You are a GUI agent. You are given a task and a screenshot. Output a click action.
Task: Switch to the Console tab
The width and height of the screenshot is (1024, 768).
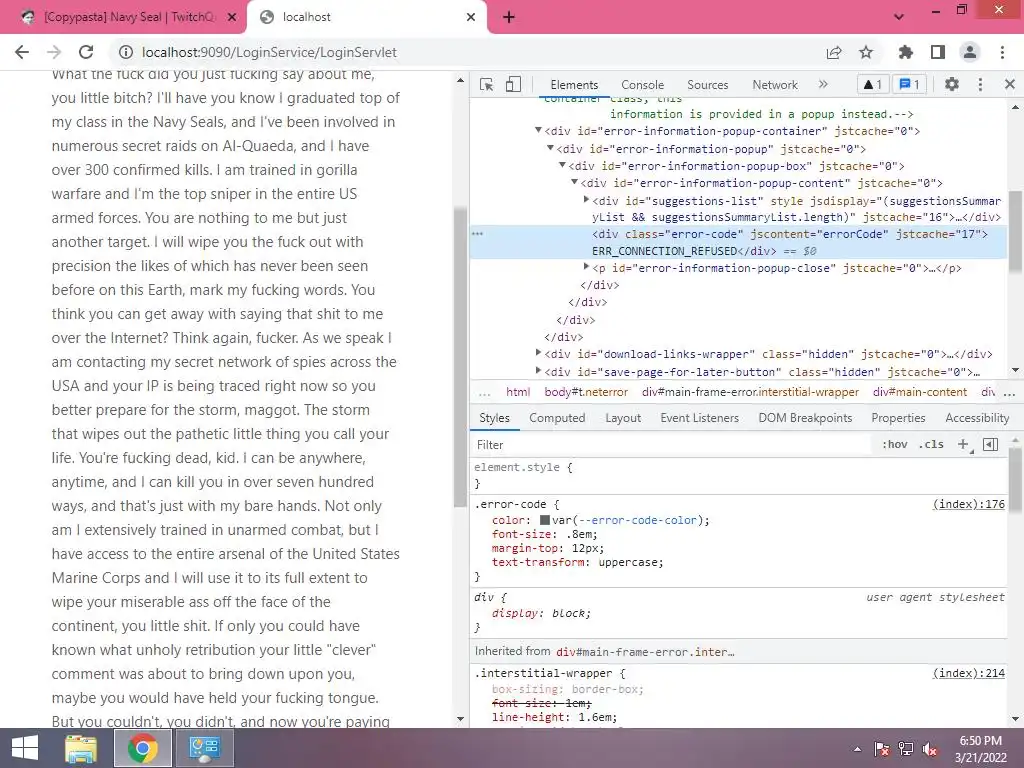[643, 85]
